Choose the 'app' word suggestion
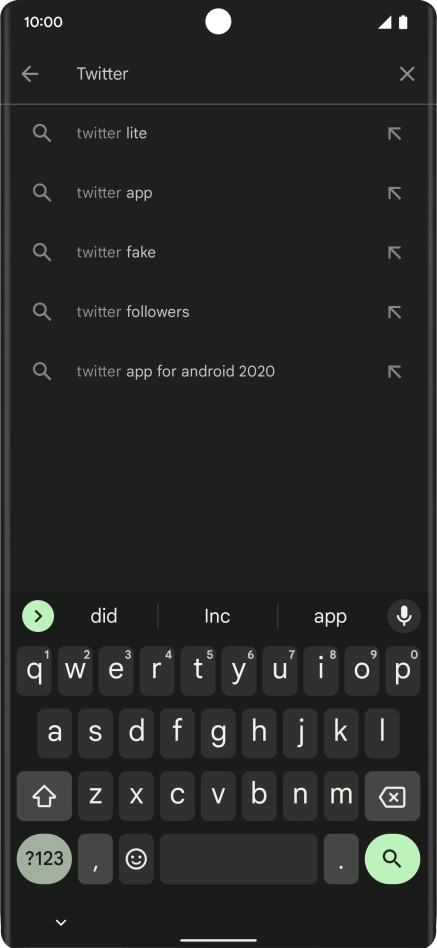This screenshot has width=437, height=948. (330, 616)
